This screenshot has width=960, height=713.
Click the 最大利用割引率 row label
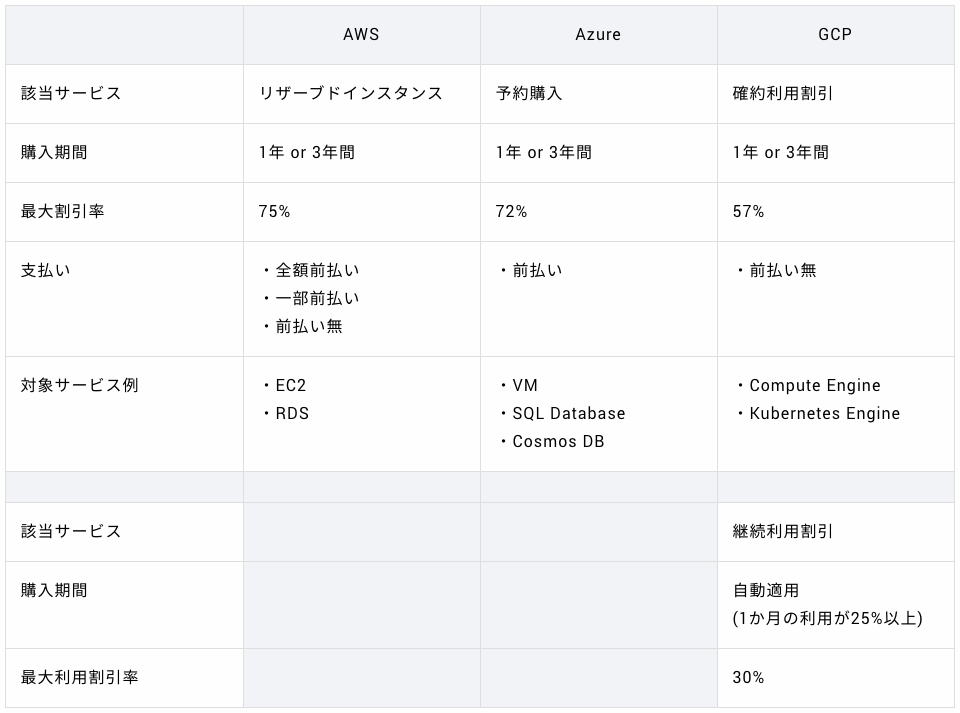[79, 677]
